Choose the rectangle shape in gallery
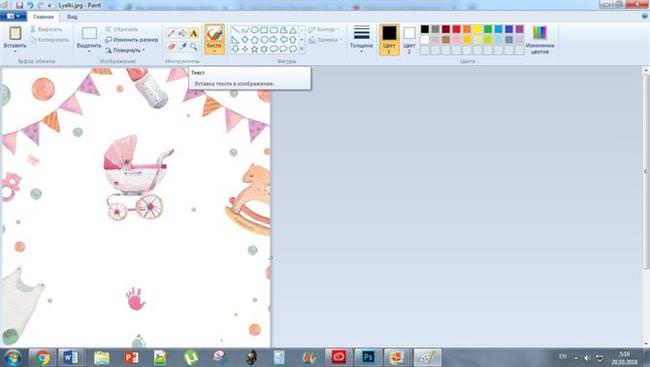Viewport: 650px width, 367px height. pos(264,30)
